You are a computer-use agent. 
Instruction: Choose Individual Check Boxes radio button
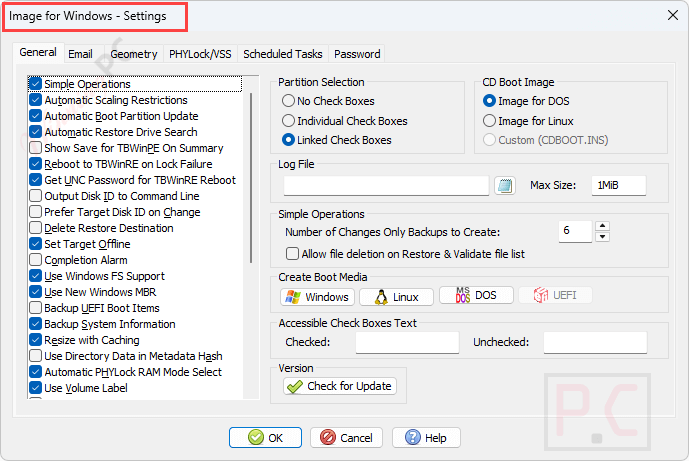click(x=288, y=121)
